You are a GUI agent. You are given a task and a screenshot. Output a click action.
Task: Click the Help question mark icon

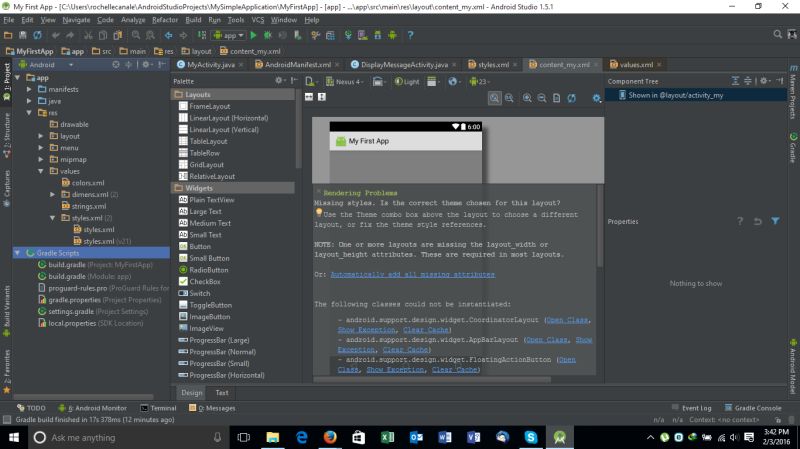point(410,35)
